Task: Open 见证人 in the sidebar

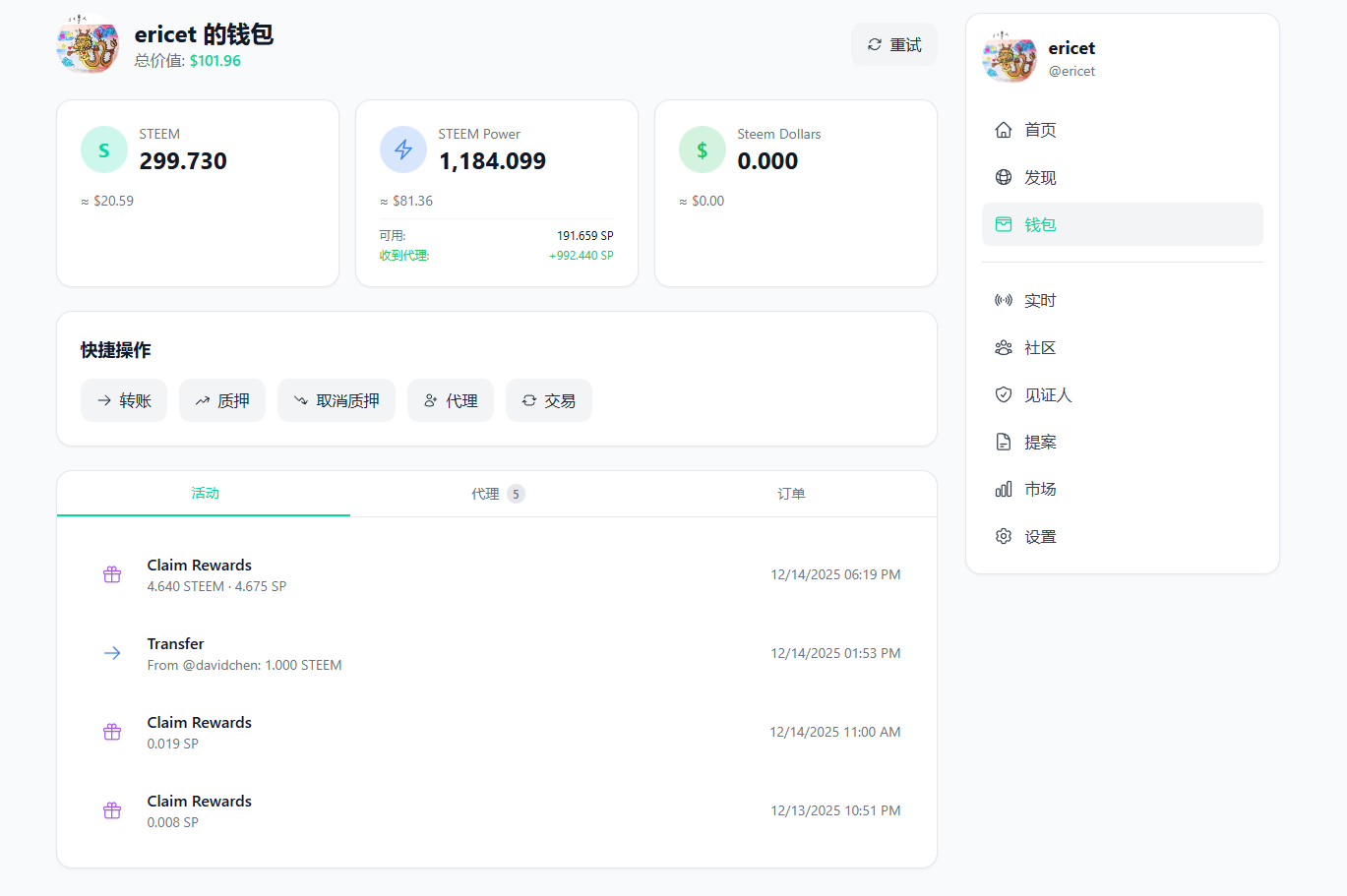Action: tap(1123, 394)
